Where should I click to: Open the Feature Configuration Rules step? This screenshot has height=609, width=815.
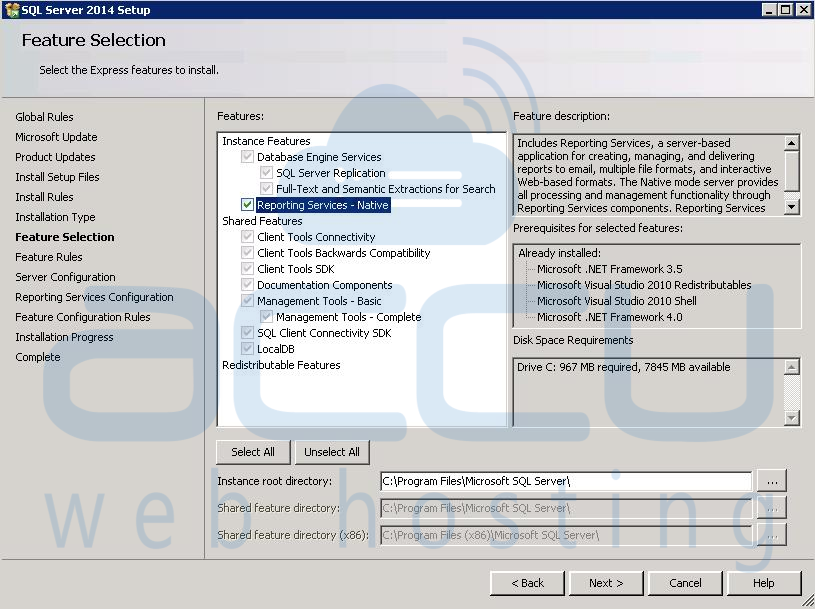83,317
